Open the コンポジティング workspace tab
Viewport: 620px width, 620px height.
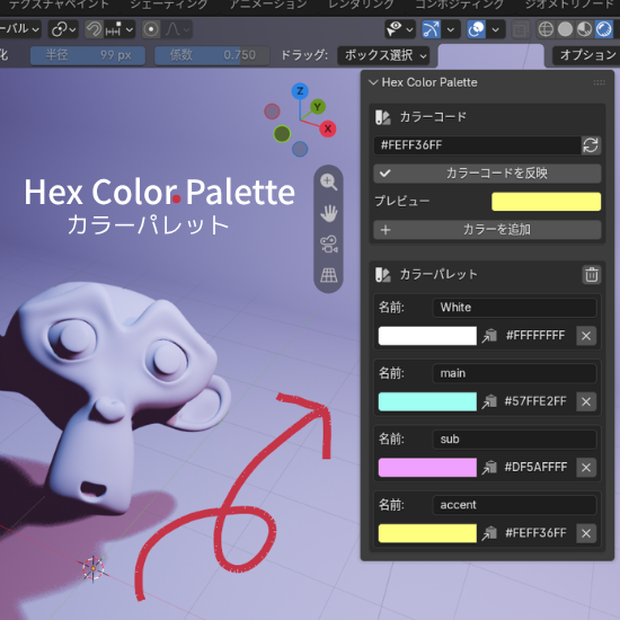459,4
